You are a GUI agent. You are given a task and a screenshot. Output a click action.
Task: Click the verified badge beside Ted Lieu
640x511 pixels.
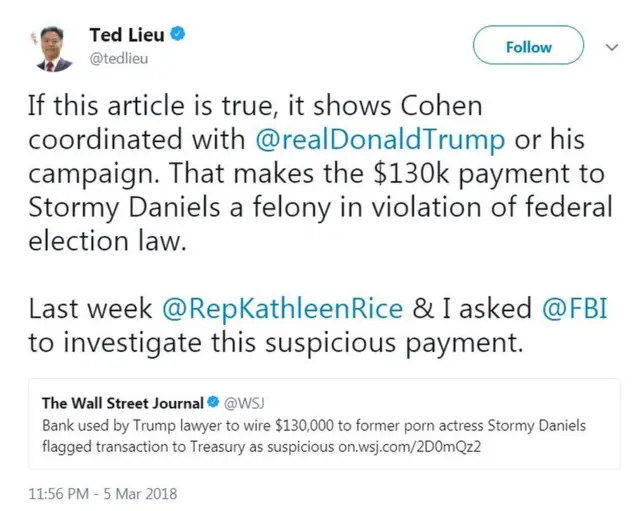pyautogui.click(x=177, y=35)
